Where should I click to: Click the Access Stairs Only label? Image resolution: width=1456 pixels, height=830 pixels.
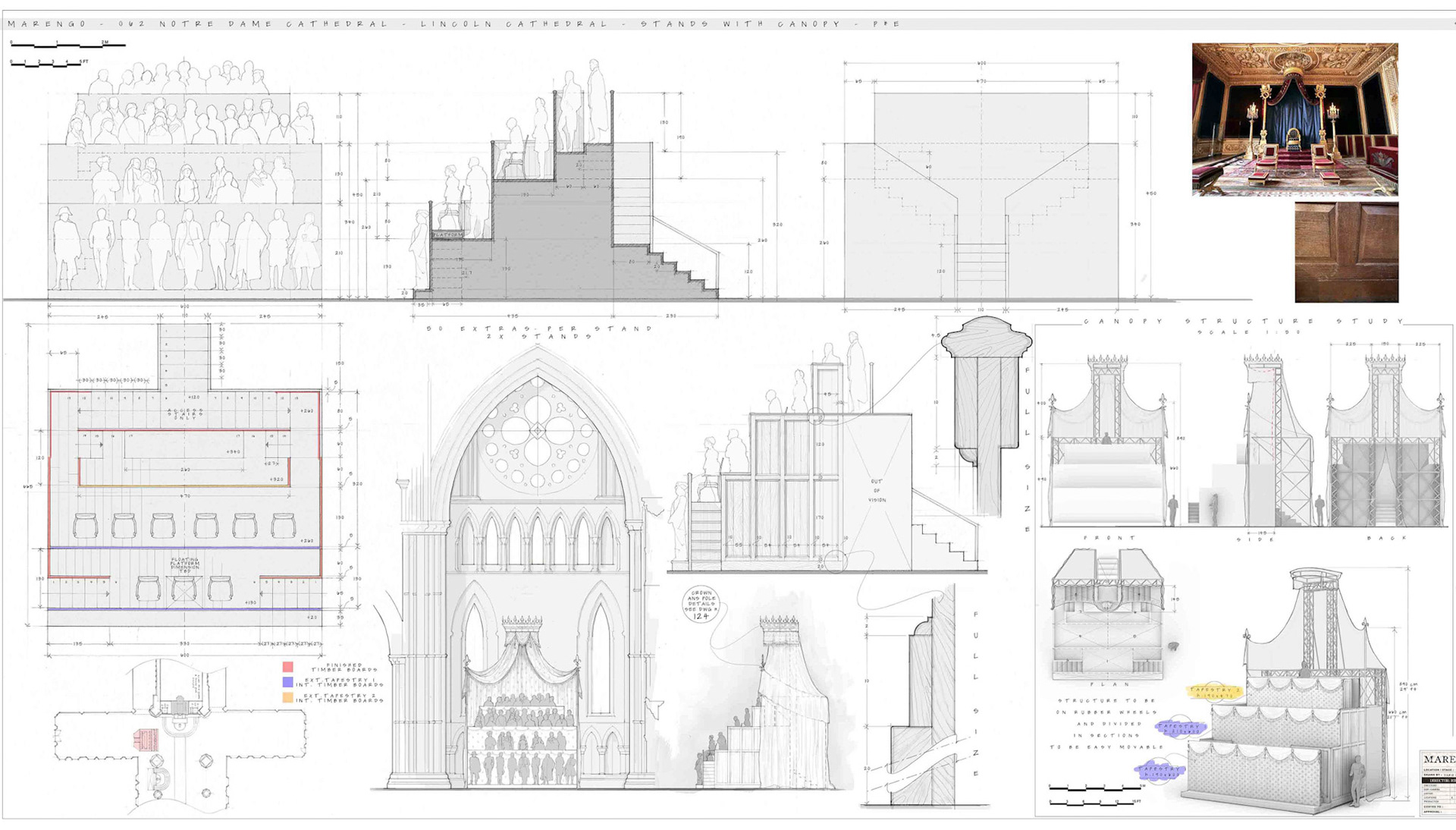coord(185,413)
